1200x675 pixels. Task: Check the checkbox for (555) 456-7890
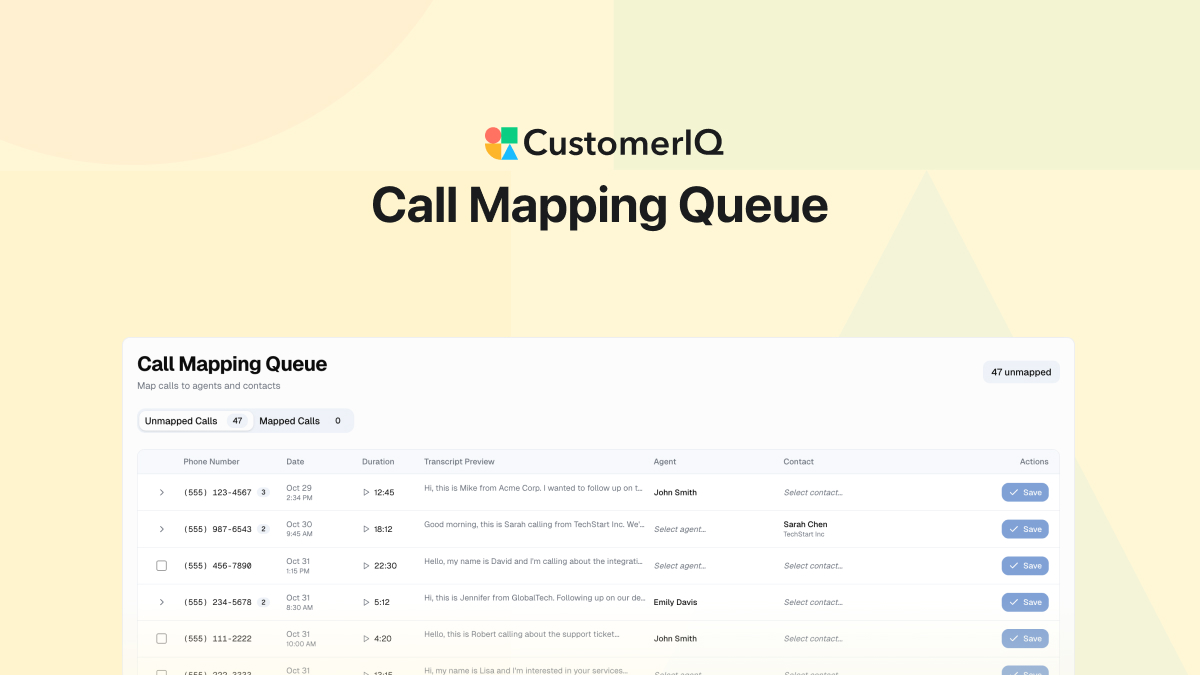(x=161, y=565)
